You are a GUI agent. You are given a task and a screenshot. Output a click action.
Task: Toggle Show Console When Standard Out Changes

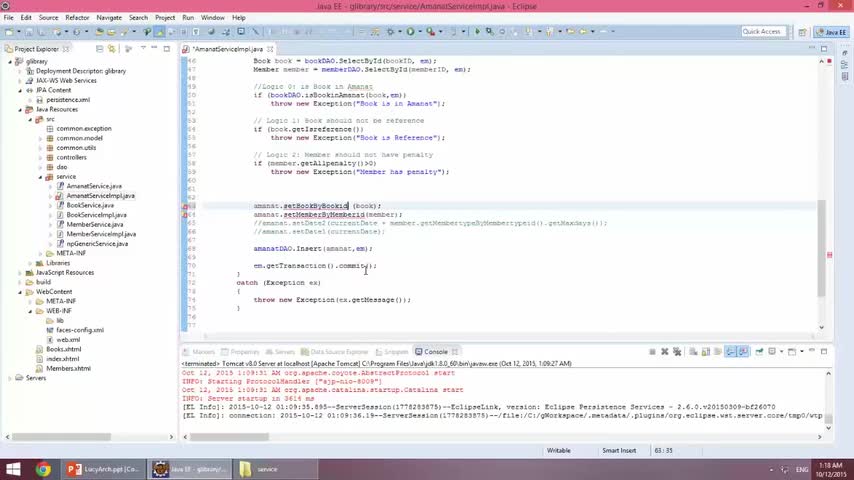tap(730, 352)
